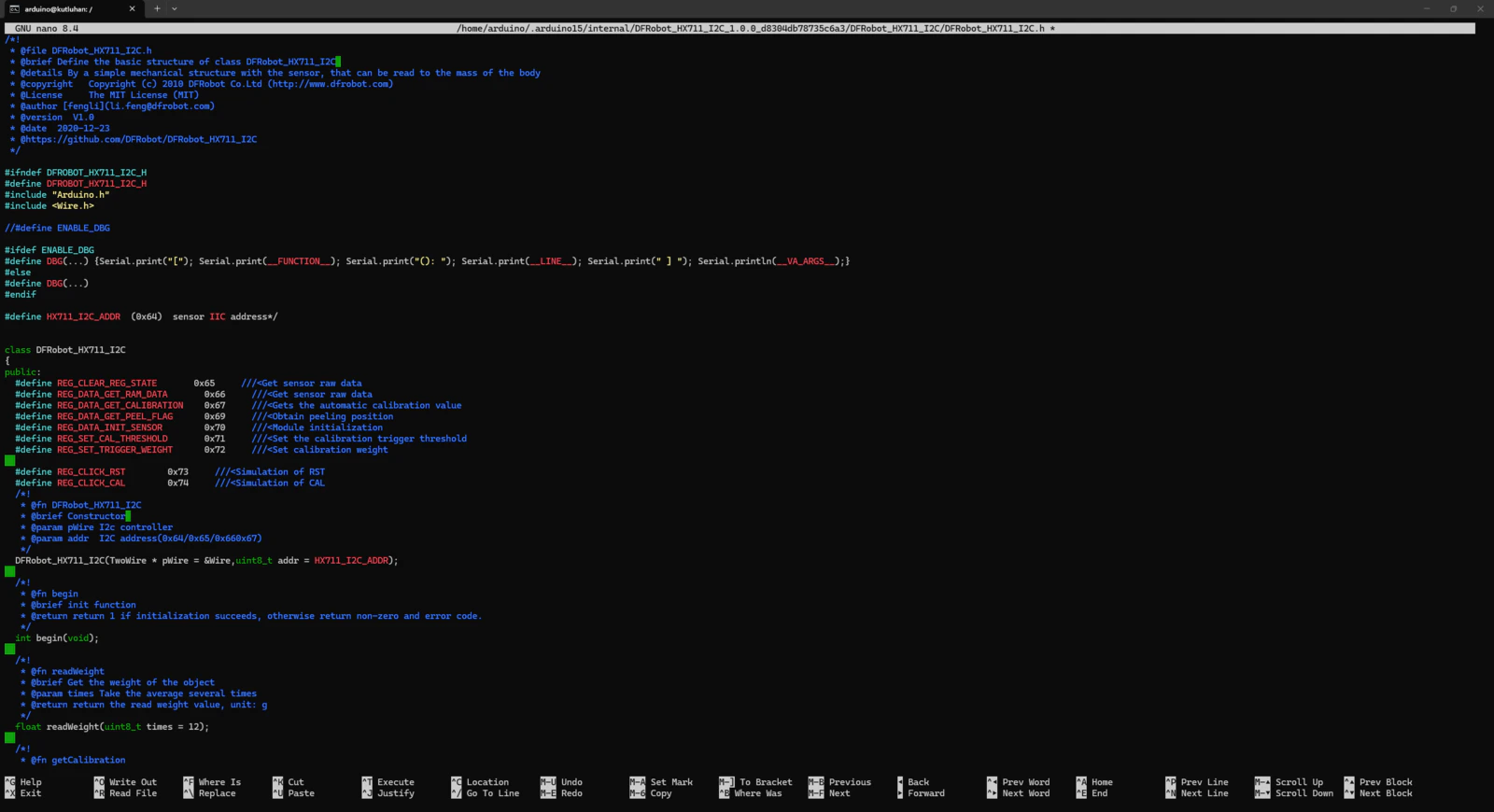Click the Redo shortcut label
Screen dimensions: 1494x812
click(x=571, y=793)
